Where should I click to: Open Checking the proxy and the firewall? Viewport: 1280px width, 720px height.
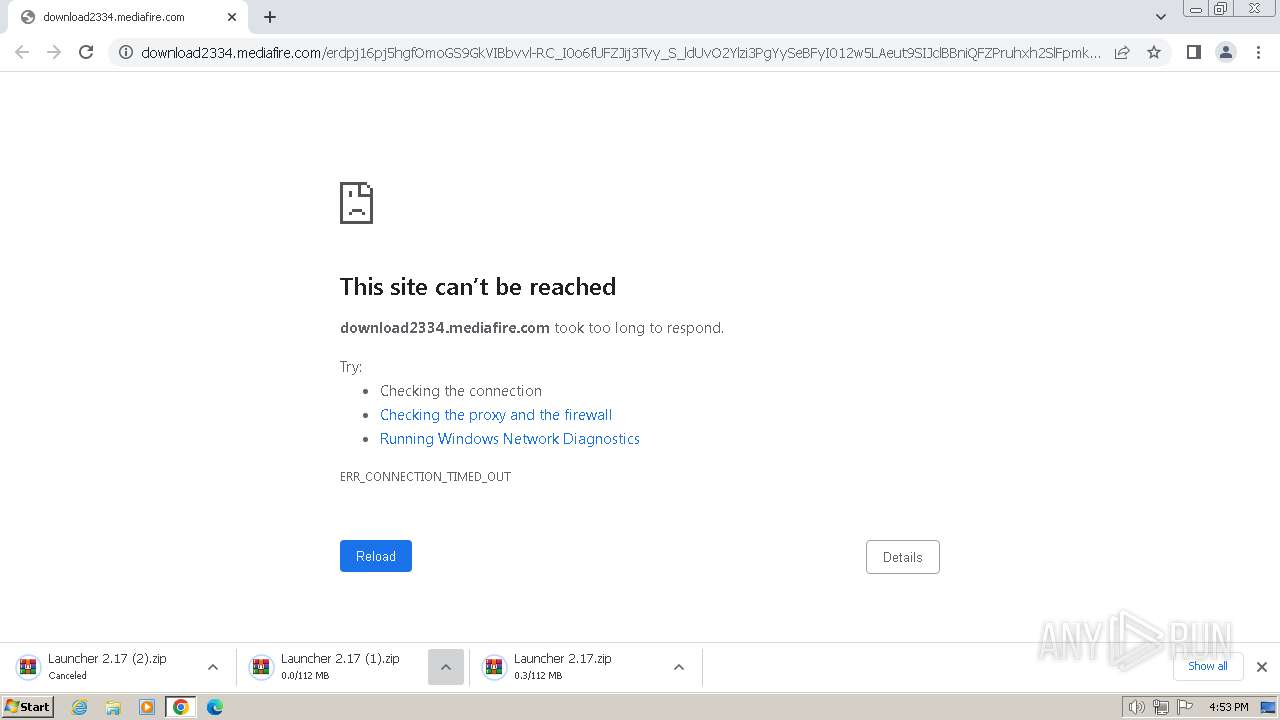point(496,415)
